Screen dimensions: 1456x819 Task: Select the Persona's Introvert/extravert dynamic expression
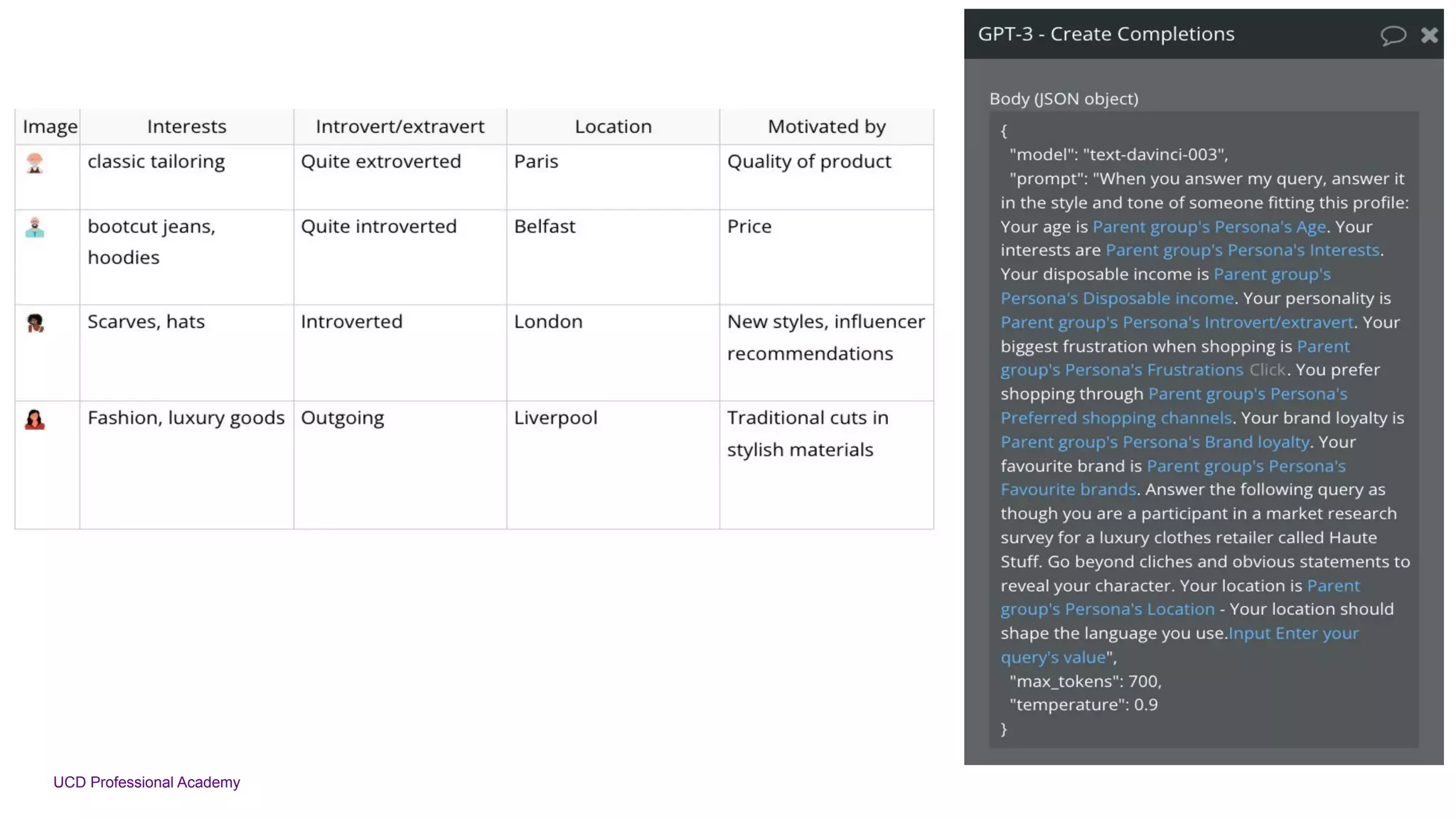(x=1177, y=323)
